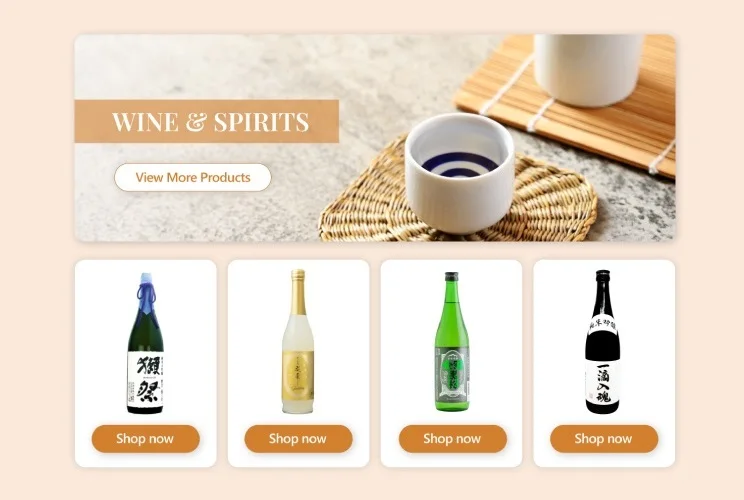Click Shop now under the black bottle
The width and height of the screenshot is (744, 500).
tap(604, 438)
